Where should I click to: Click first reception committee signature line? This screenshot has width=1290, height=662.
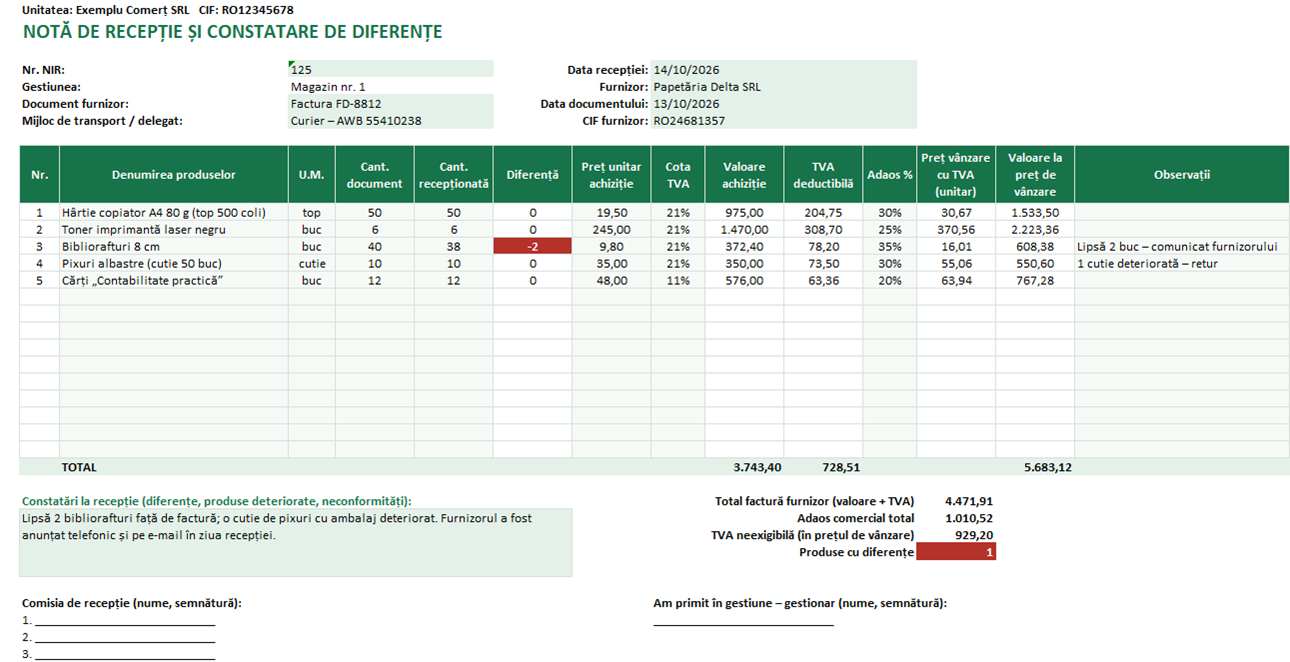pyautogui.click(x=125, y=621)
